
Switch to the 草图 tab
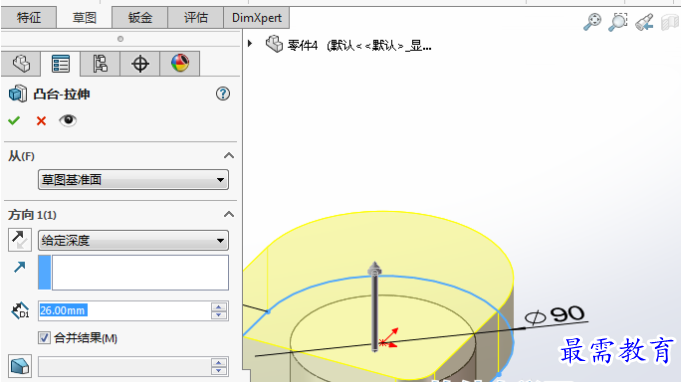point(84,17)
